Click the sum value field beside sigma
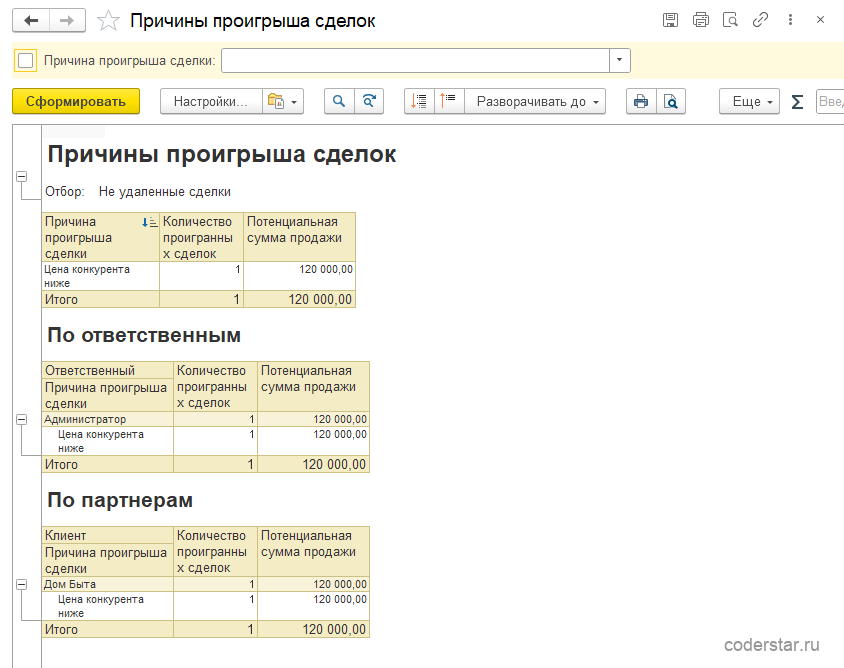 pos(830,101)
